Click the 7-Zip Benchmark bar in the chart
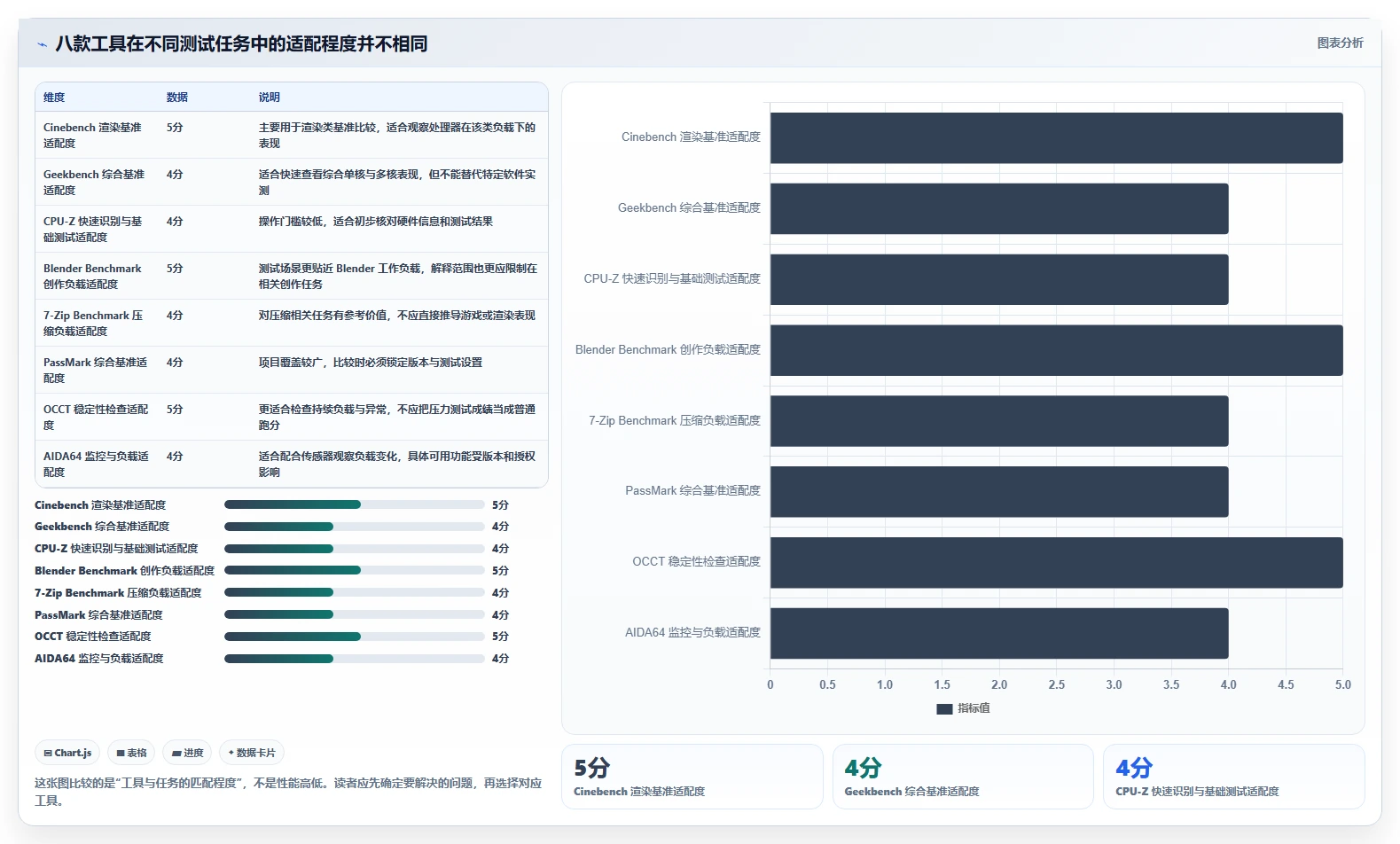 999,420
